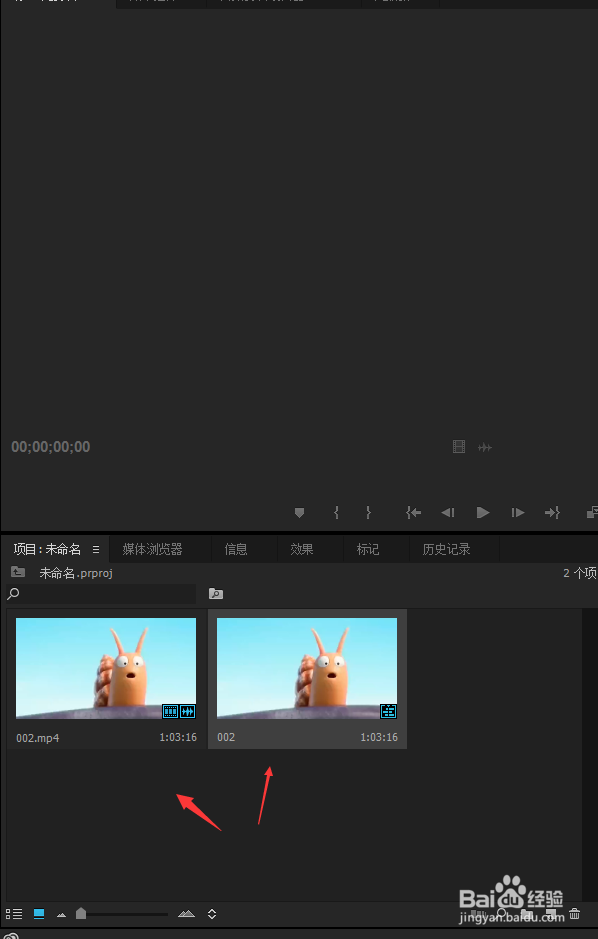The width and height of the screenshot is (598, 939).
Task: Select the Drag Video Only filmstrip icon
Action: (459, 447)
